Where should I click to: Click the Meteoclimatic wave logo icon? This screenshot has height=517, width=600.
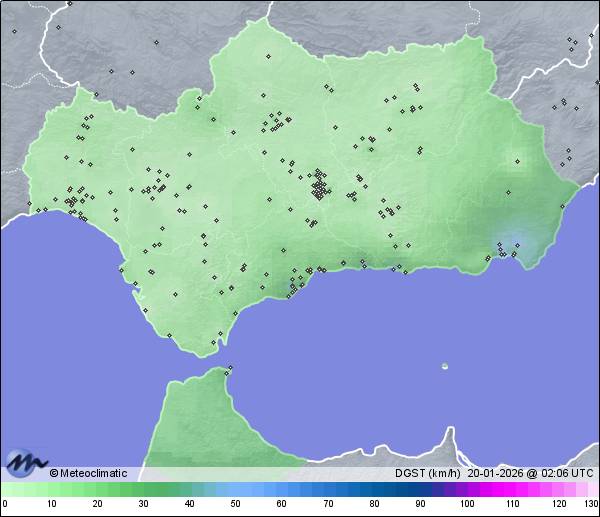pos(25,462)
